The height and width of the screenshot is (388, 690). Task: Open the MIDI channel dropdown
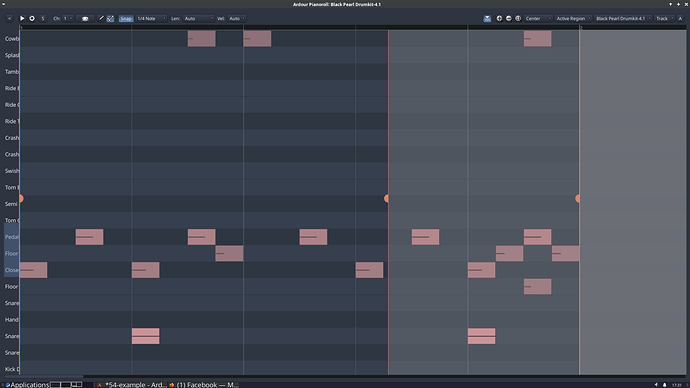tap(68, 18)
